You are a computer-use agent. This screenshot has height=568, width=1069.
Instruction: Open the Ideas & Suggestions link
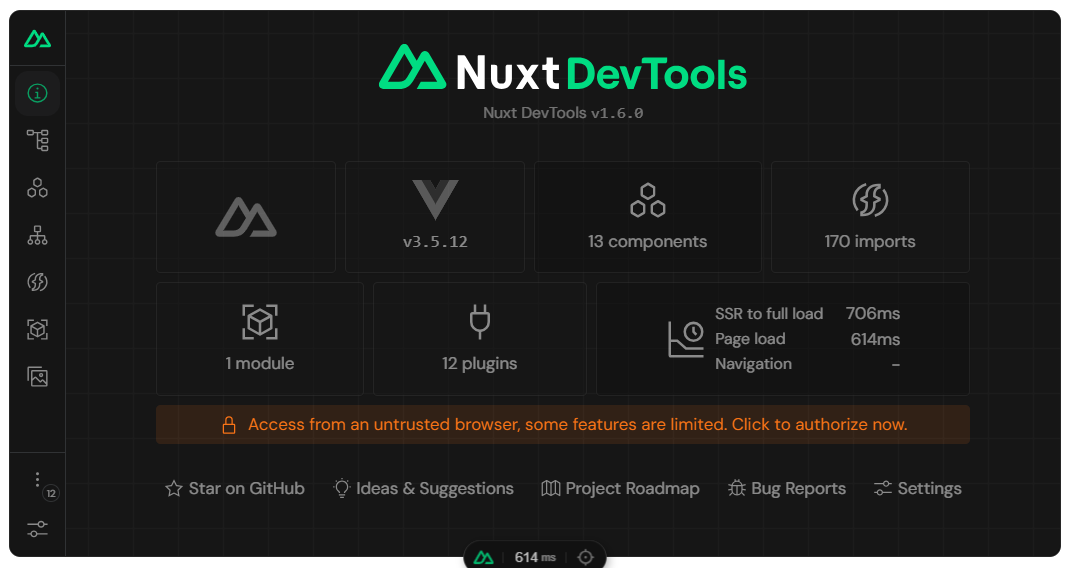[x=423, y=488]
